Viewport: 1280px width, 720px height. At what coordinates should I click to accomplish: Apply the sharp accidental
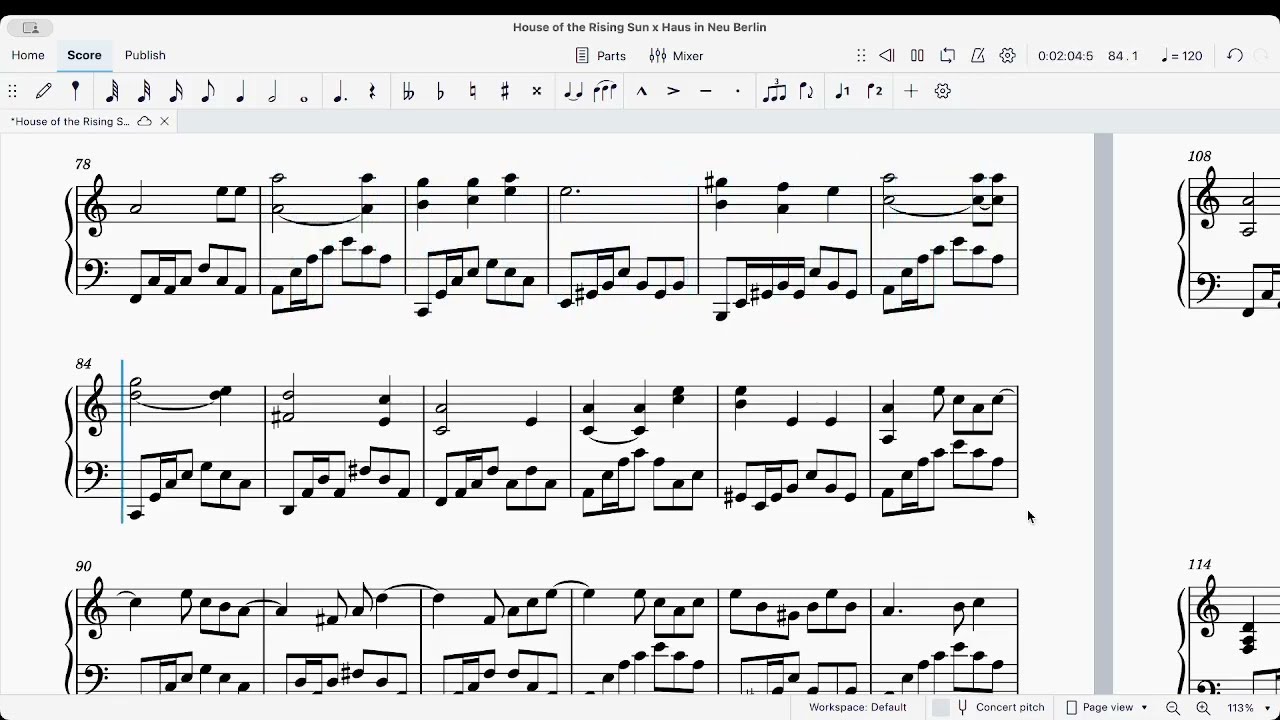click(504, 91)
